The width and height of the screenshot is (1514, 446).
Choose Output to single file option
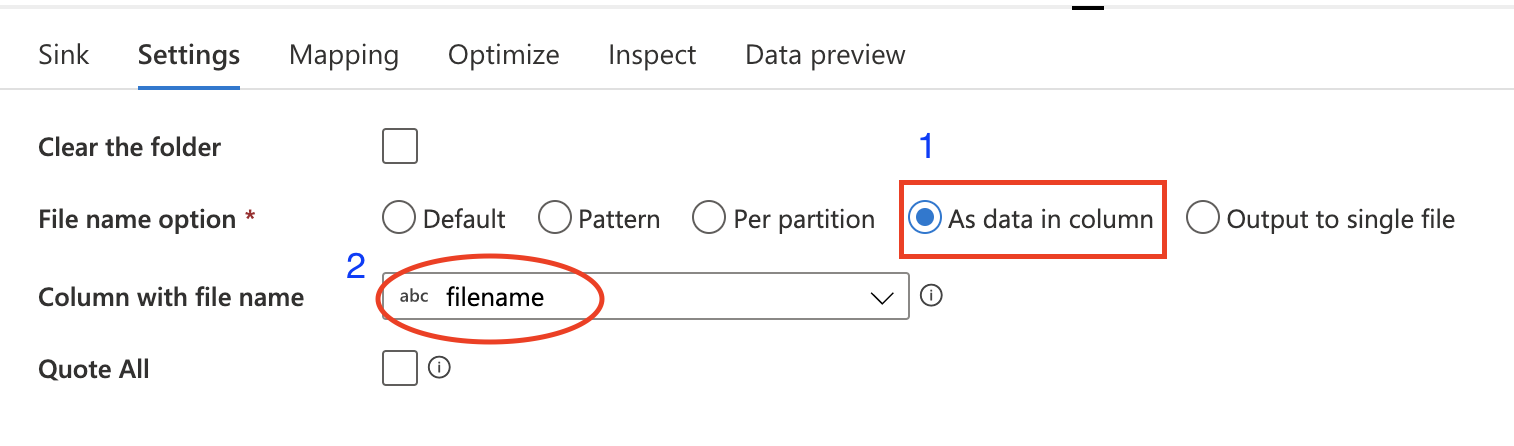point(1202,218)
